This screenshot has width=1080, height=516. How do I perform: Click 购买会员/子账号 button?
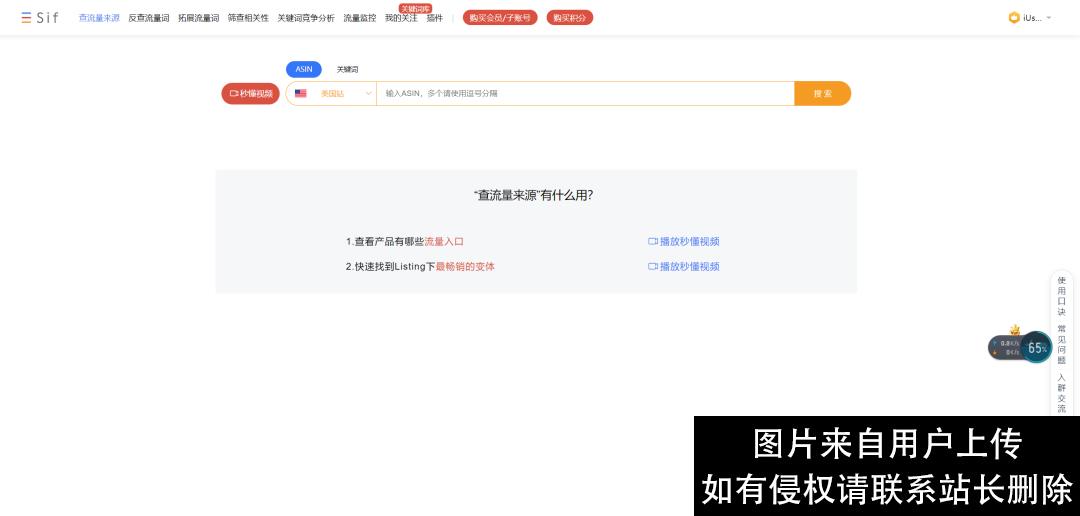tap(500, 18)
